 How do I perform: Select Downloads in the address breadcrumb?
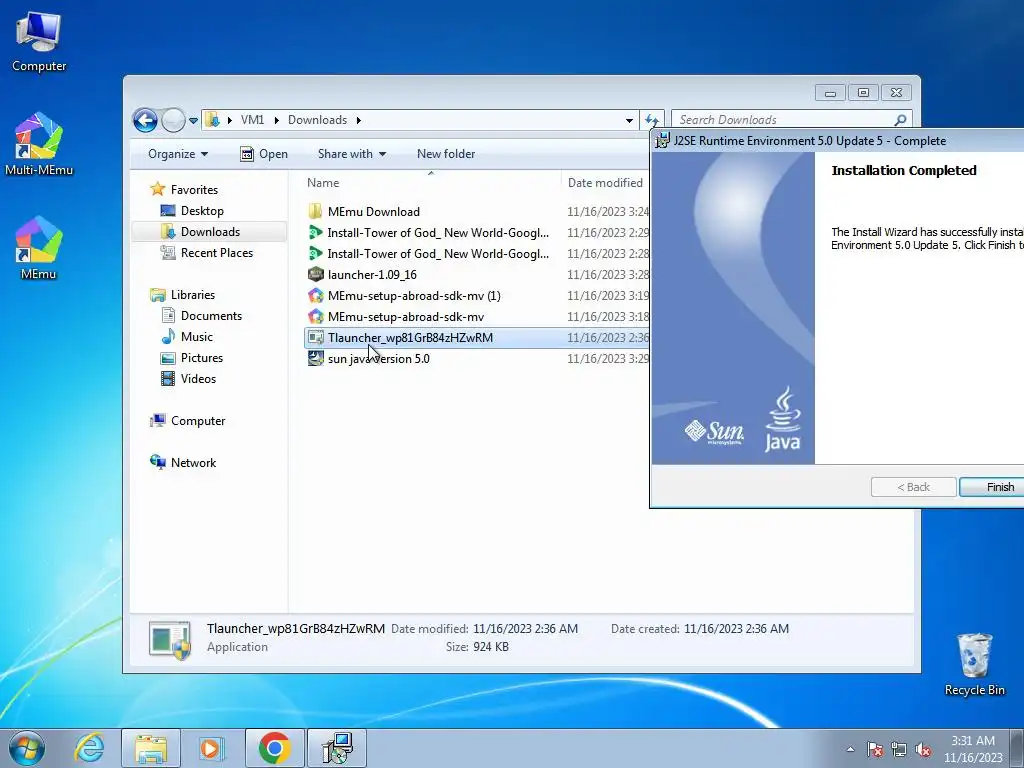pyautogui.click(x=317, y=120)
